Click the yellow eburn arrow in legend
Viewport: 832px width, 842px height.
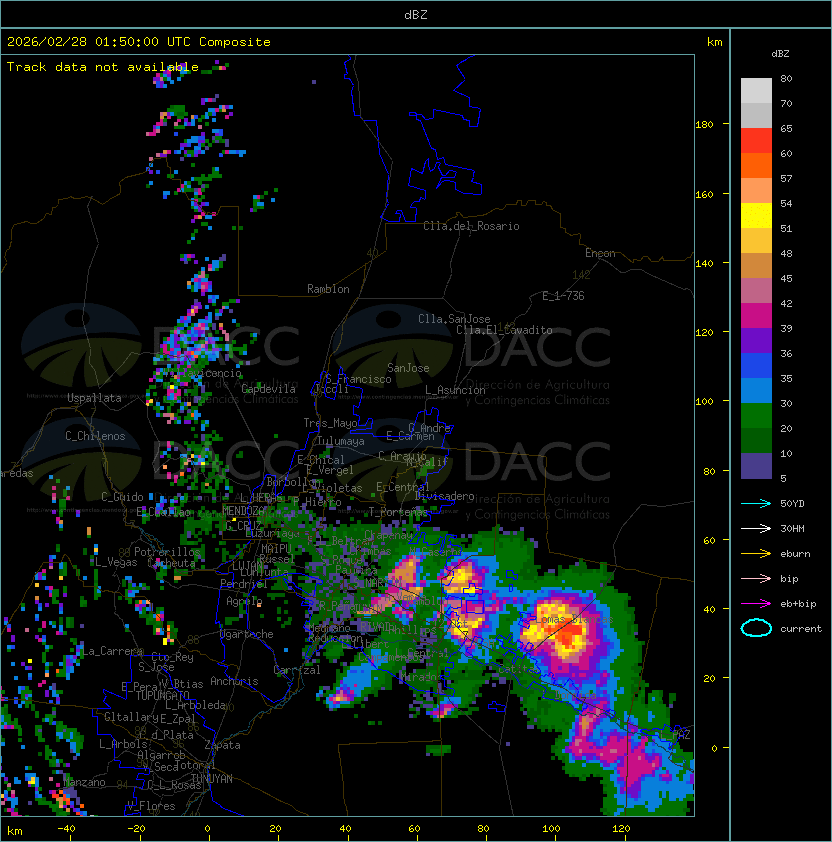tap(756, 554)
